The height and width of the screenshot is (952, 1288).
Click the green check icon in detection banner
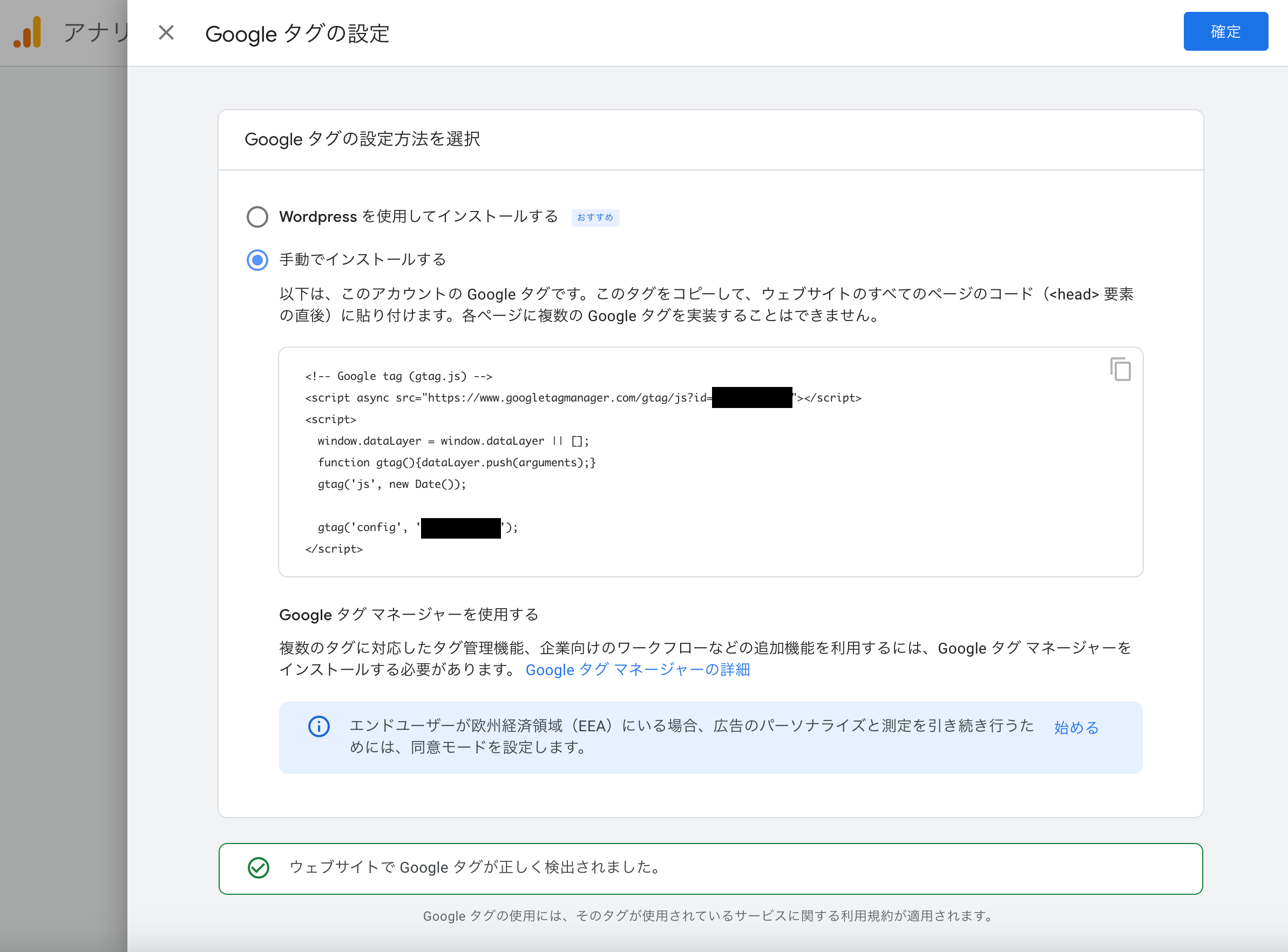258,867
